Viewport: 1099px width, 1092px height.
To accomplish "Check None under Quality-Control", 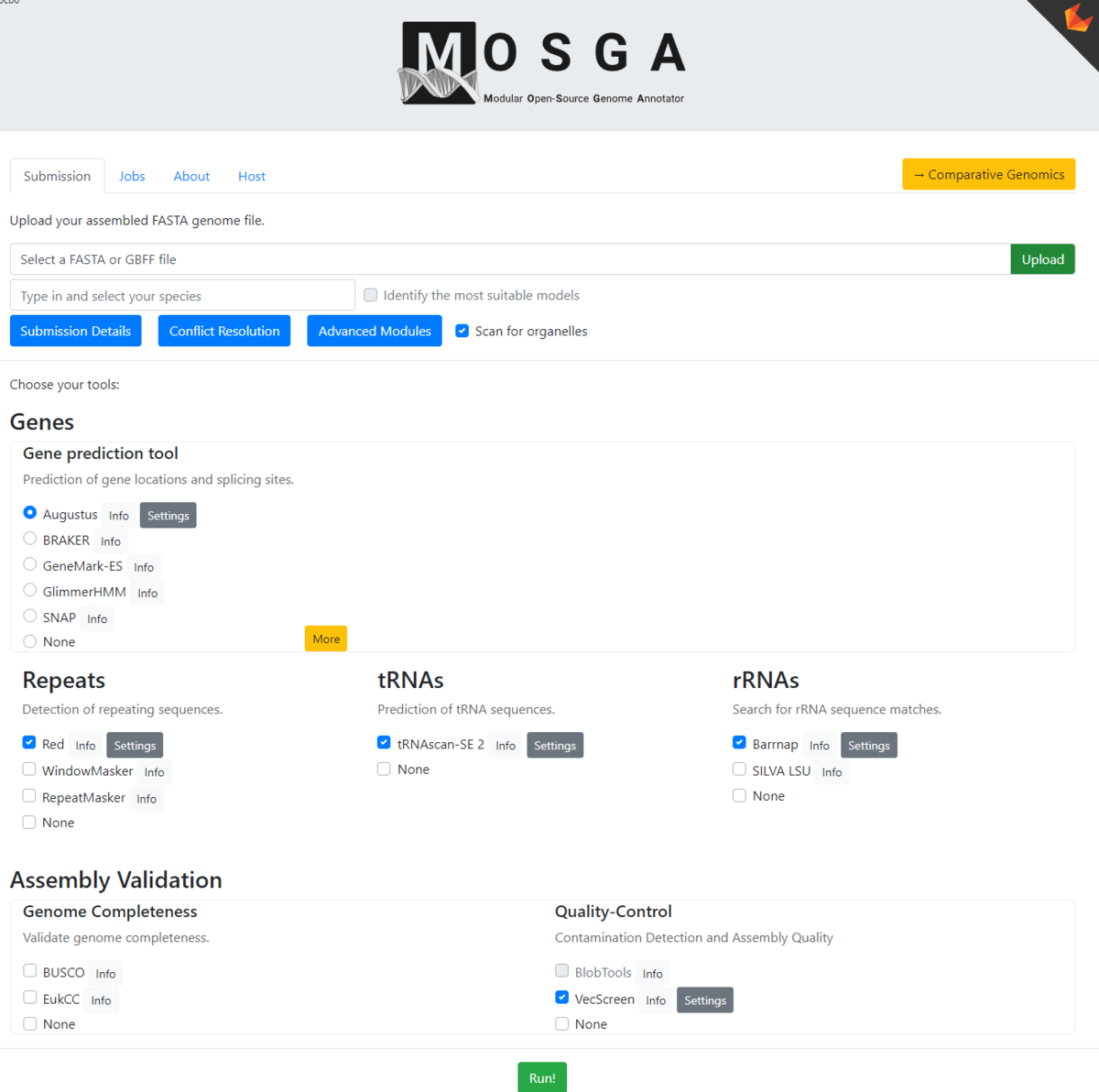I will click(x=562, y=1024).
